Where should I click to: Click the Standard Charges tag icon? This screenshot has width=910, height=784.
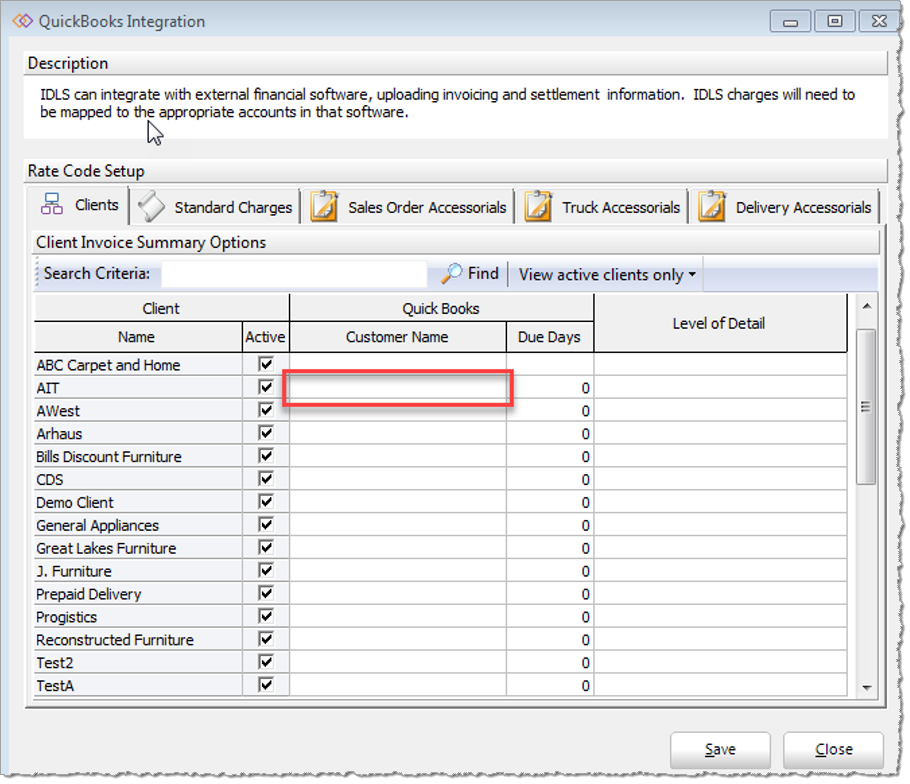click(x=151, y=207)
